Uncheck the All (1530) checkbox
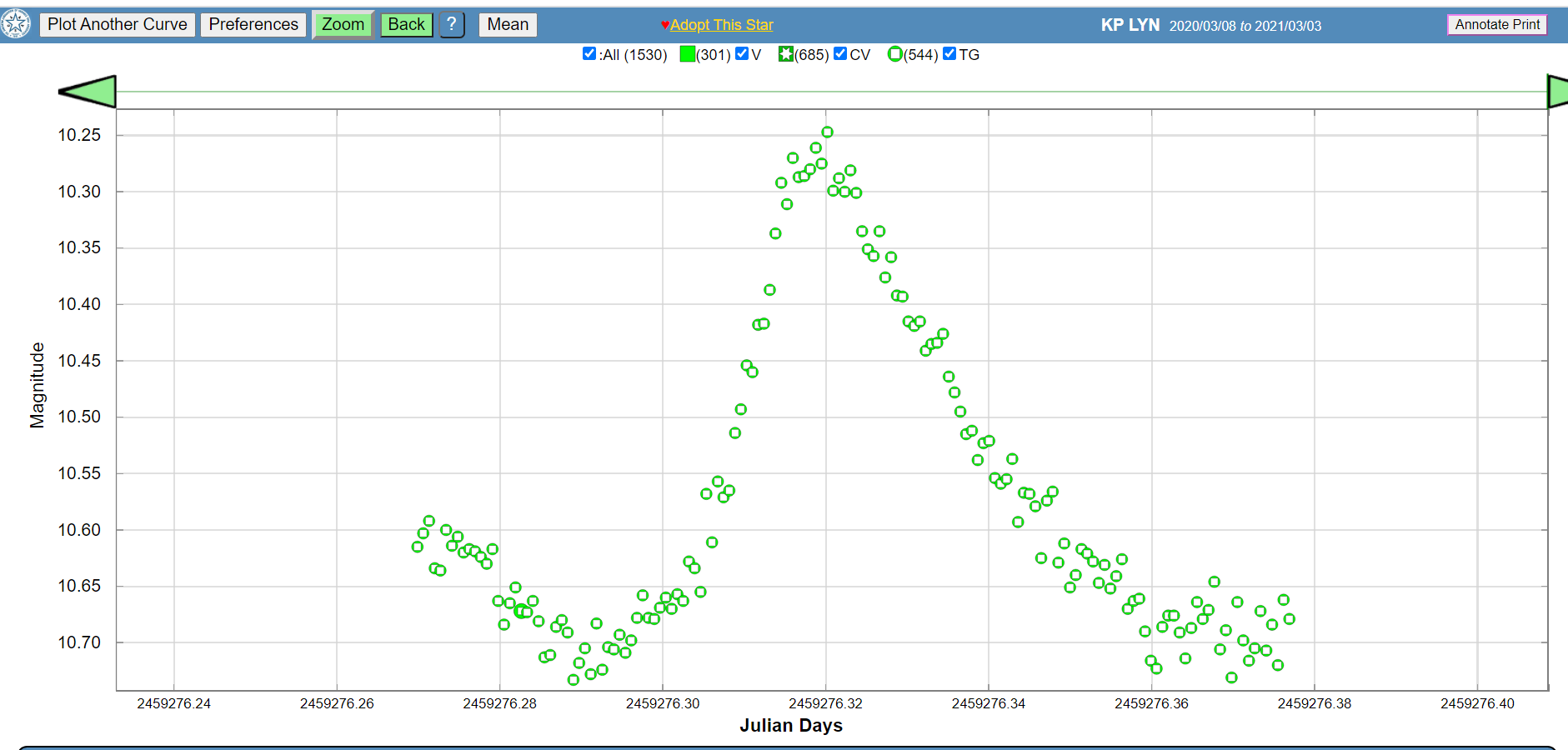The width and height of the screenshot is (1568, 750). pyautogui.click(x=589, y=54)
